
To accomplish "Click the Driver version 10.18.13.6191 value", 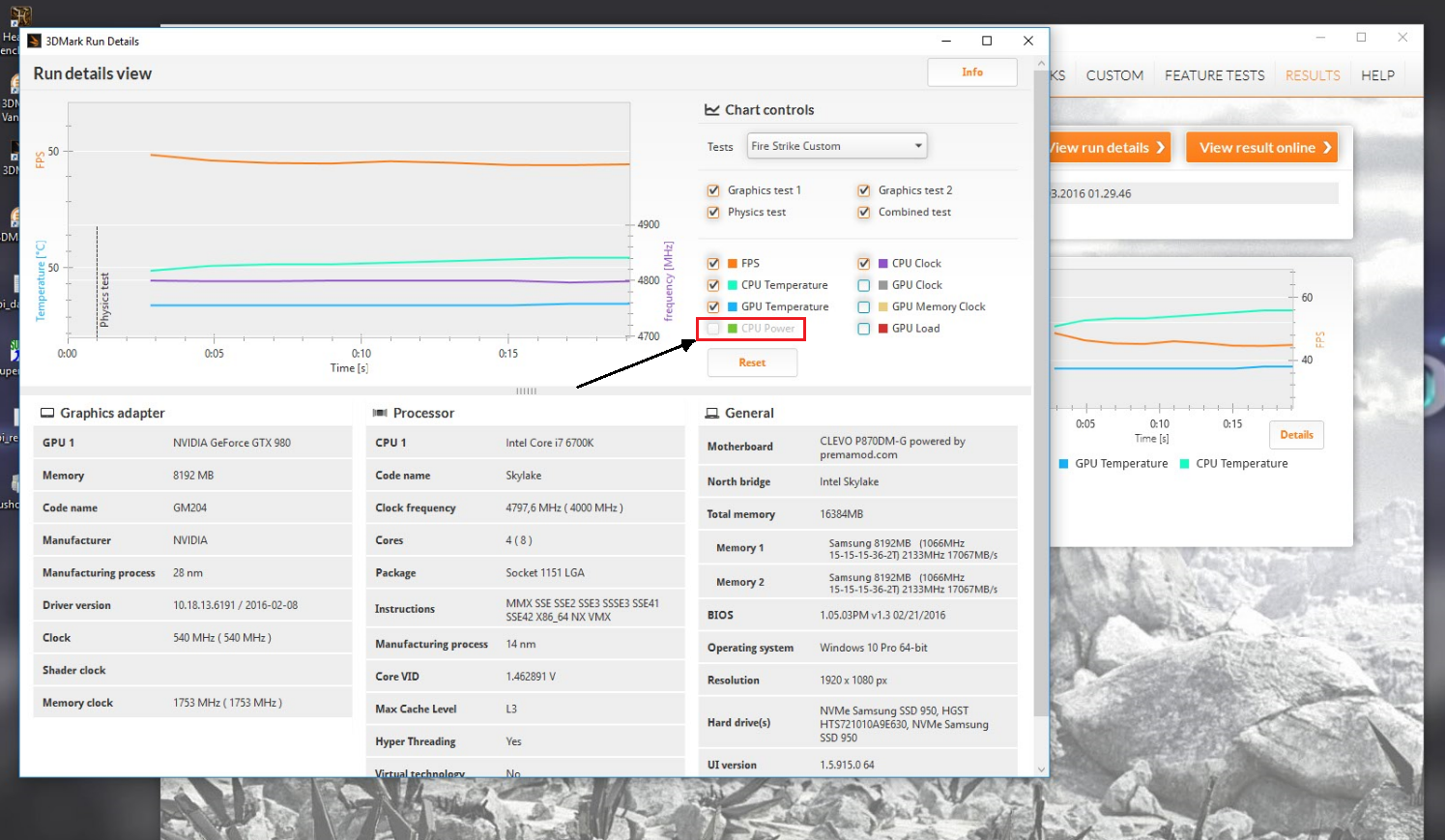I will [x=235, y=605].
